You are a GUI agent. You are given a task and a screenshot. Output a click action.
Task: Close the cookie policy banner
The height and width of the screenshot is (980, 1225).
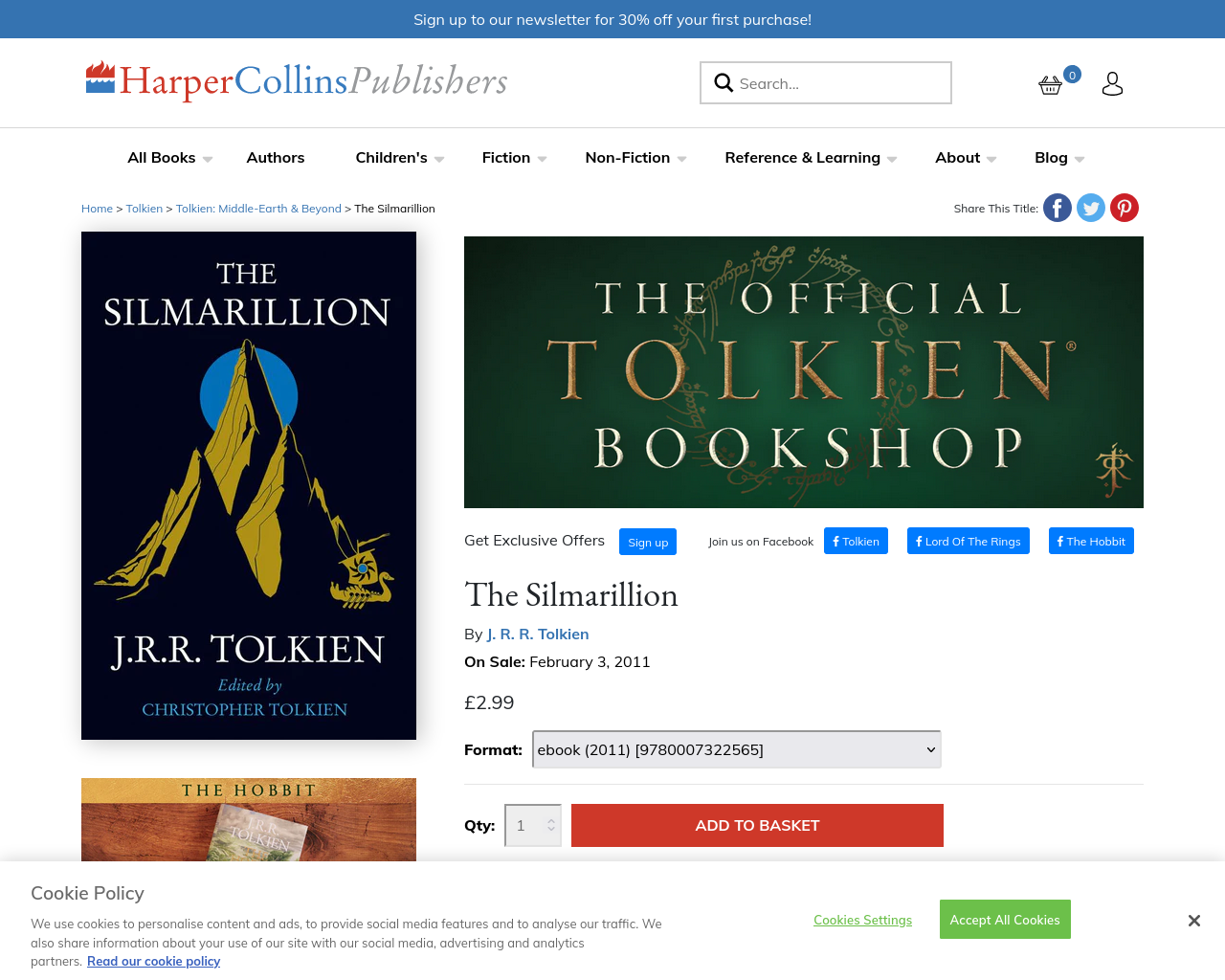pos(1194,921)
